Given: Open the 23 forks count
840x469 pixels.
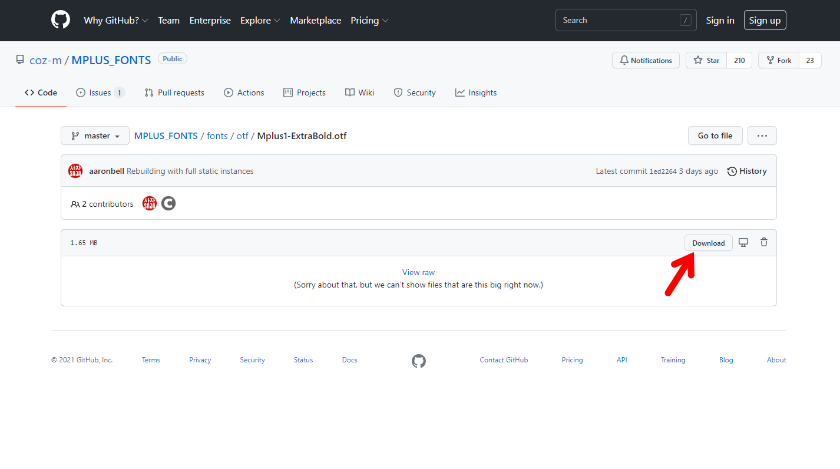Looking at the screenshot, I should click(810, 60).
